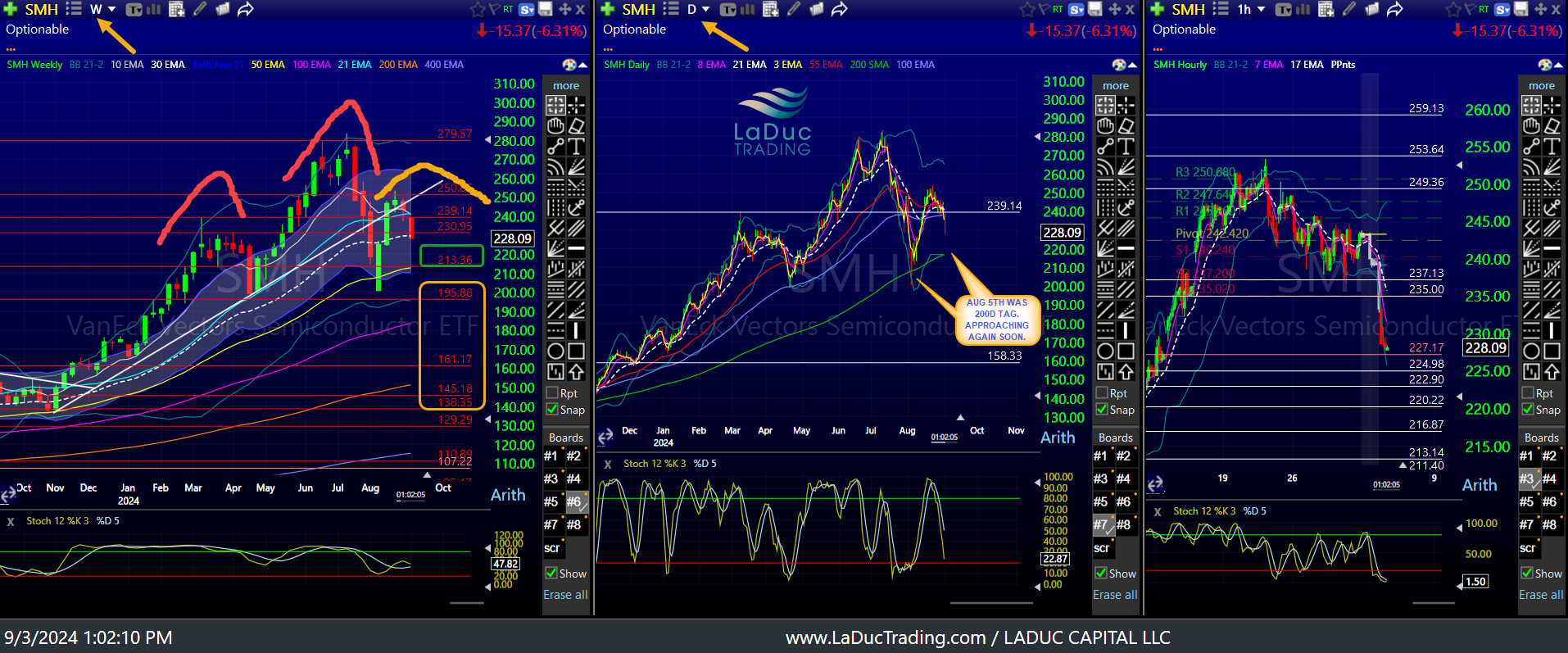Open the blue S dropdown on daily chart

(x=1076, y=10)
